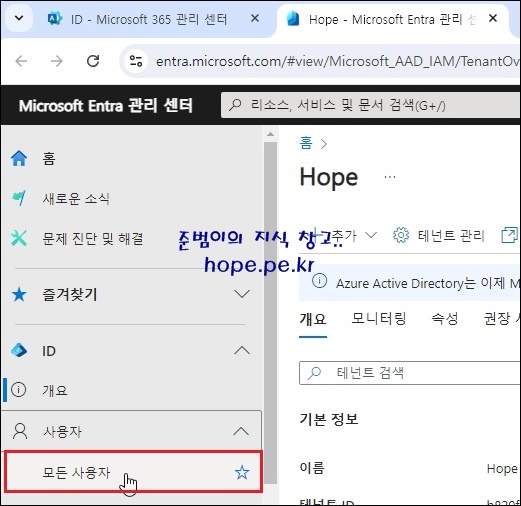Viewport: 521px width, 506px height.
Task: Click the Hope page heading
Action: (329, 177)
